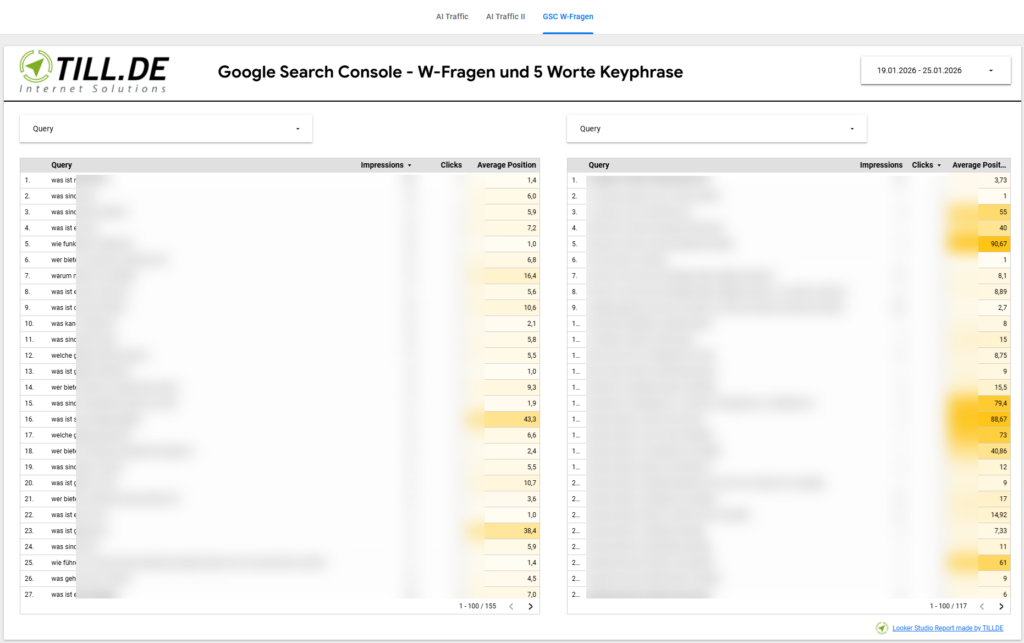Go to next page of the left table
This screenshot has width=1024, height=643.
[530, 605]
